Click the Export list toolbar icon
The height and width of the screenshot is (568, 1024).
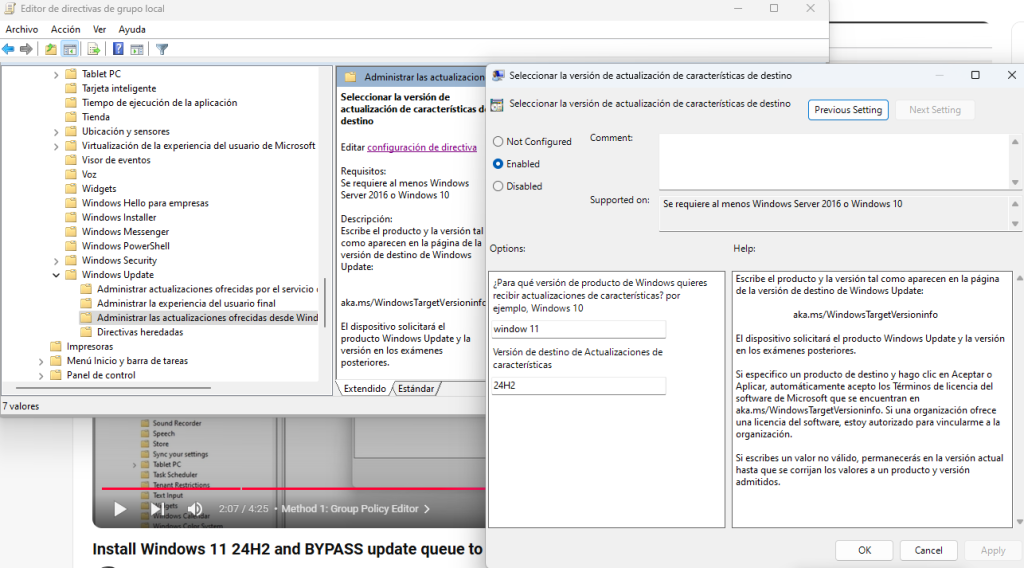[x=94, y=49]
